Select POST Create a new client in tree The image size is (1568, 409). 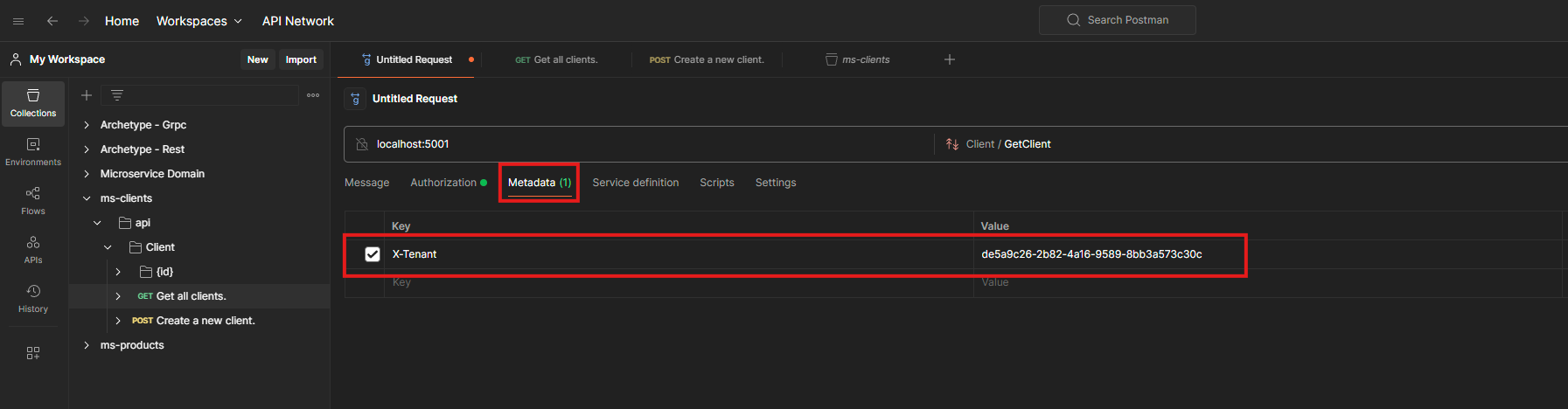[x=193, y=321]
